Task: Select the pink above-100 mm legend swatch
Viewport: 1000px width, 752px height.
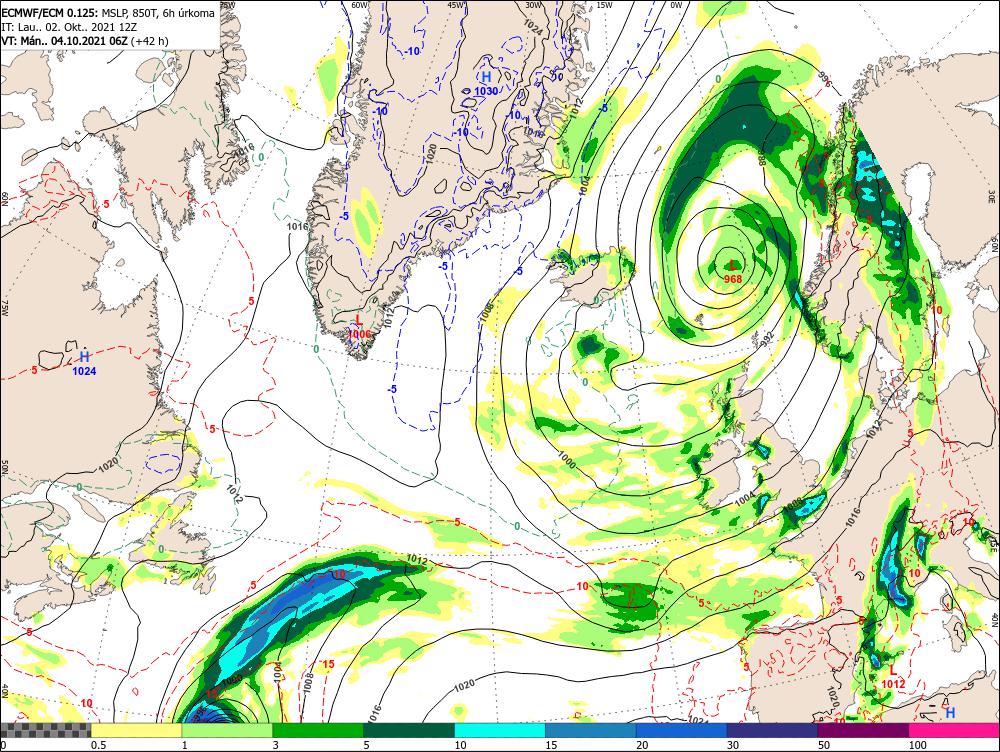Action: [954, 730]
